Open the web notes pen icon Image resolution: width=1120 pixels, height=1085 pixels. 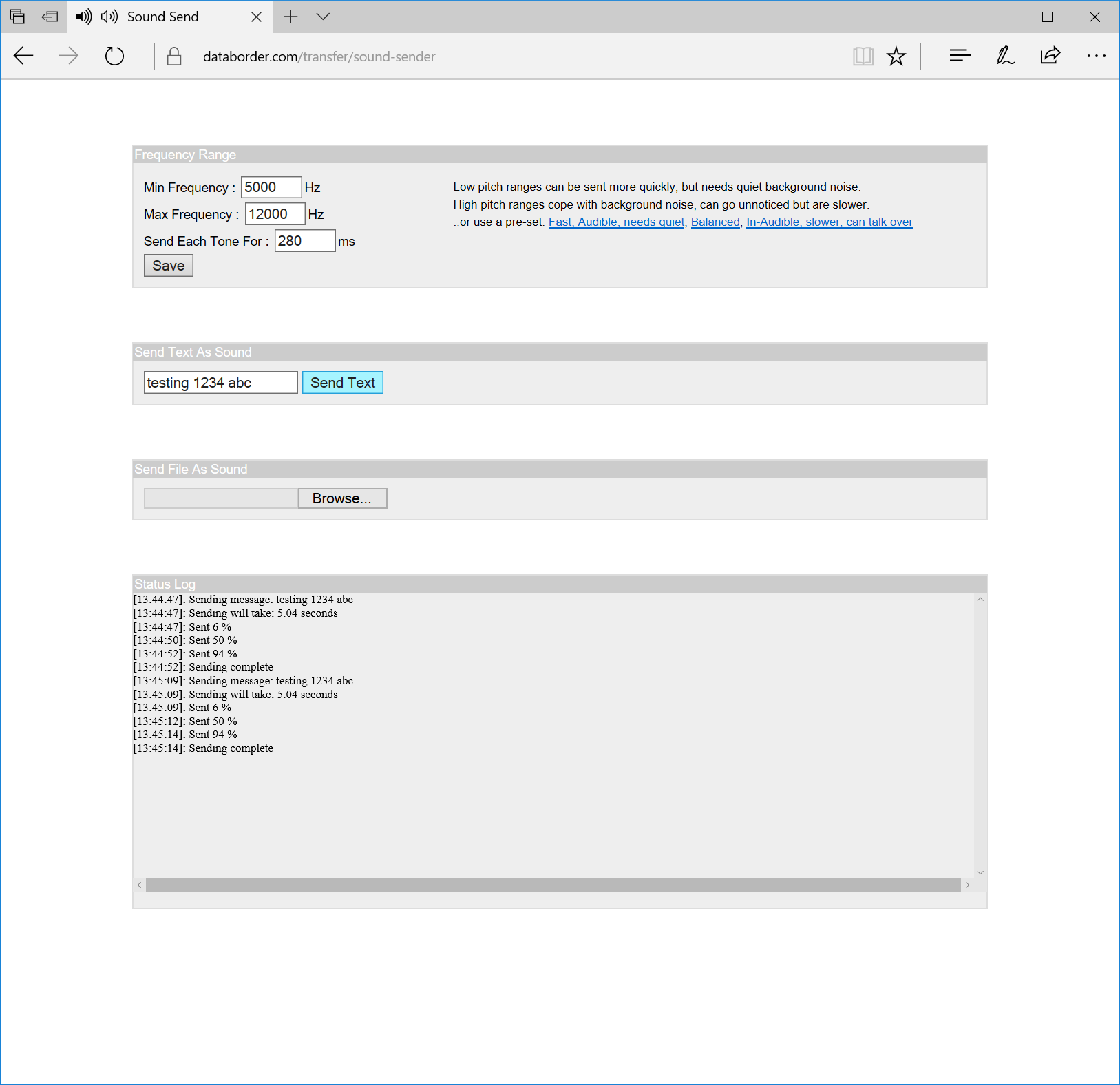[x=1005, y=56]
